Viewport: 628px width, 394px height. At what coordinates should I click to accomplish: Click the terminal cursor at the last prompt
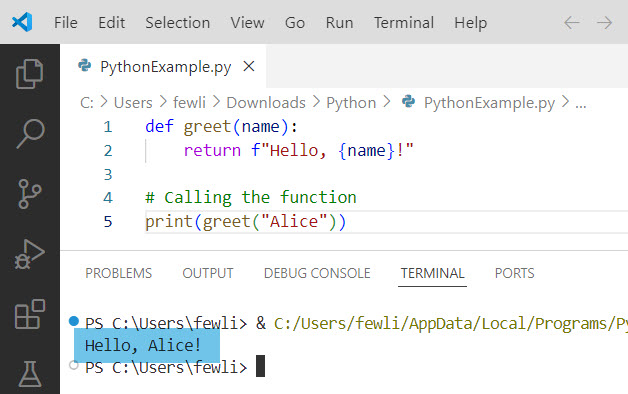(x=260, y=366)
